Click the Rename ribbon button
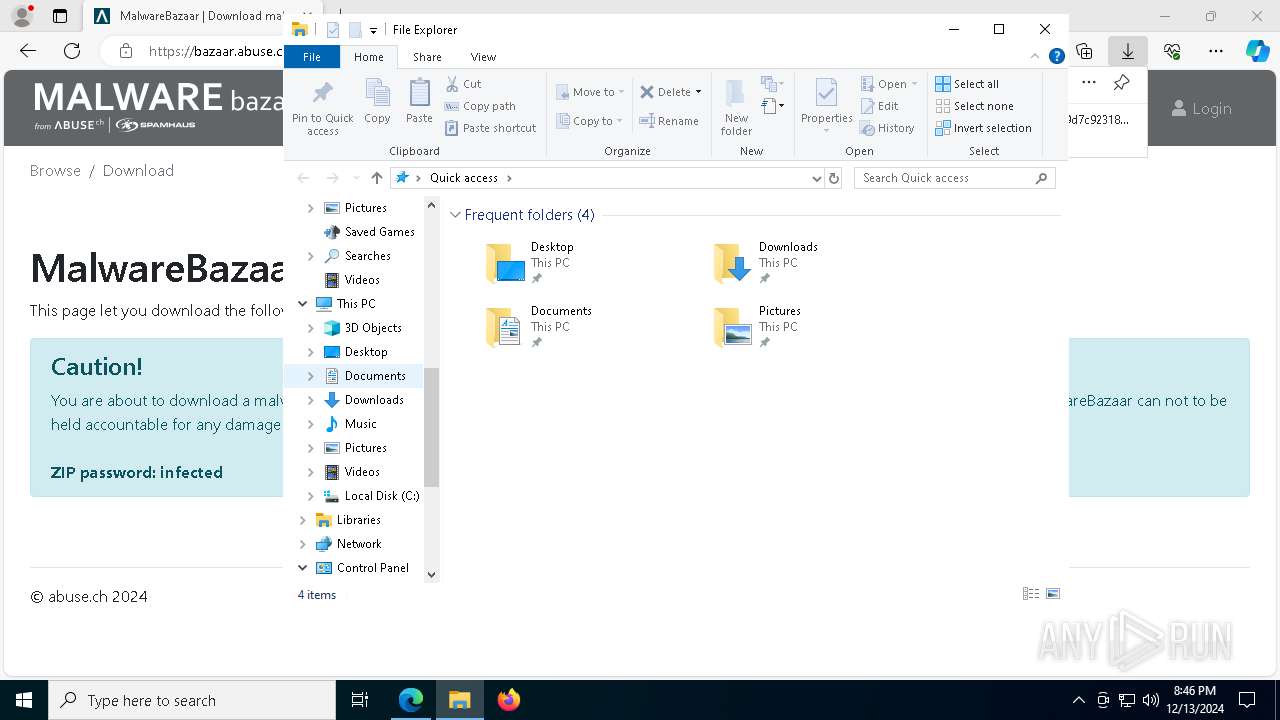The image size is (1280, 720). [669, 121]
